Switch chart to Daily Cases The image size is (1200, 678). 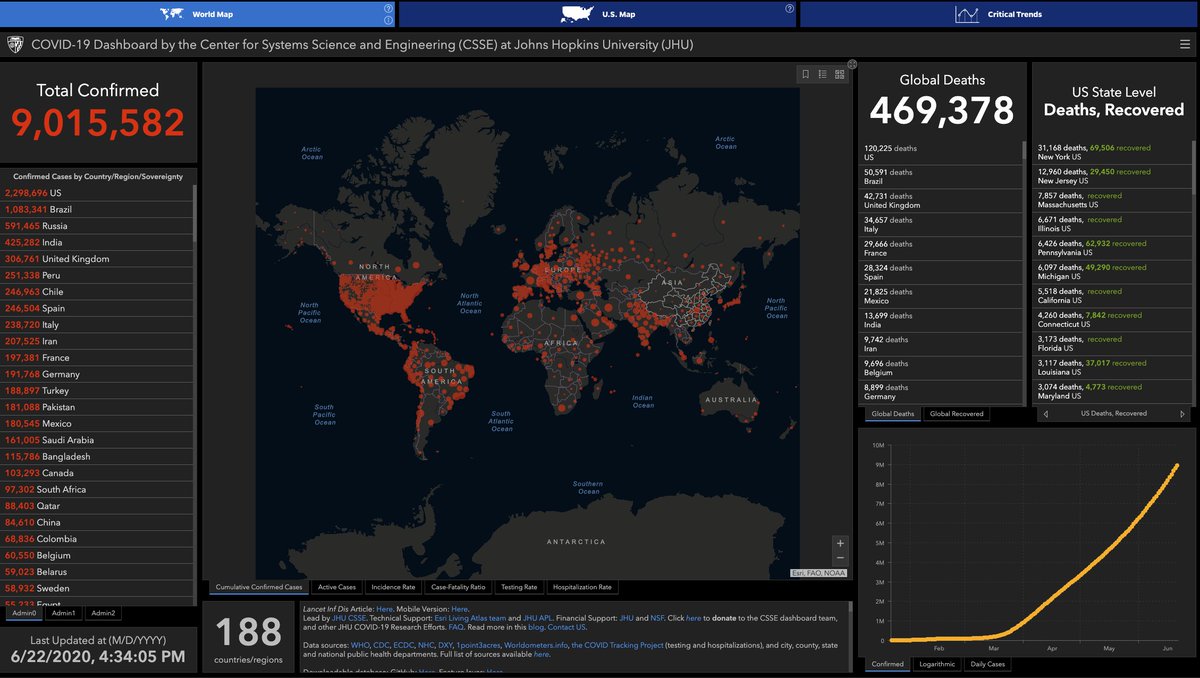(x=988, y=664)
